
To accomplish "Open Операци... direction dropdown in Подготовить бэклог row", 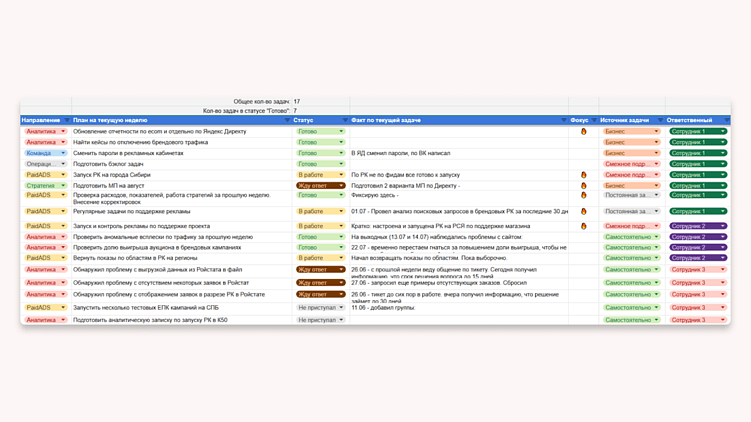I will click(x=46, y=164).
